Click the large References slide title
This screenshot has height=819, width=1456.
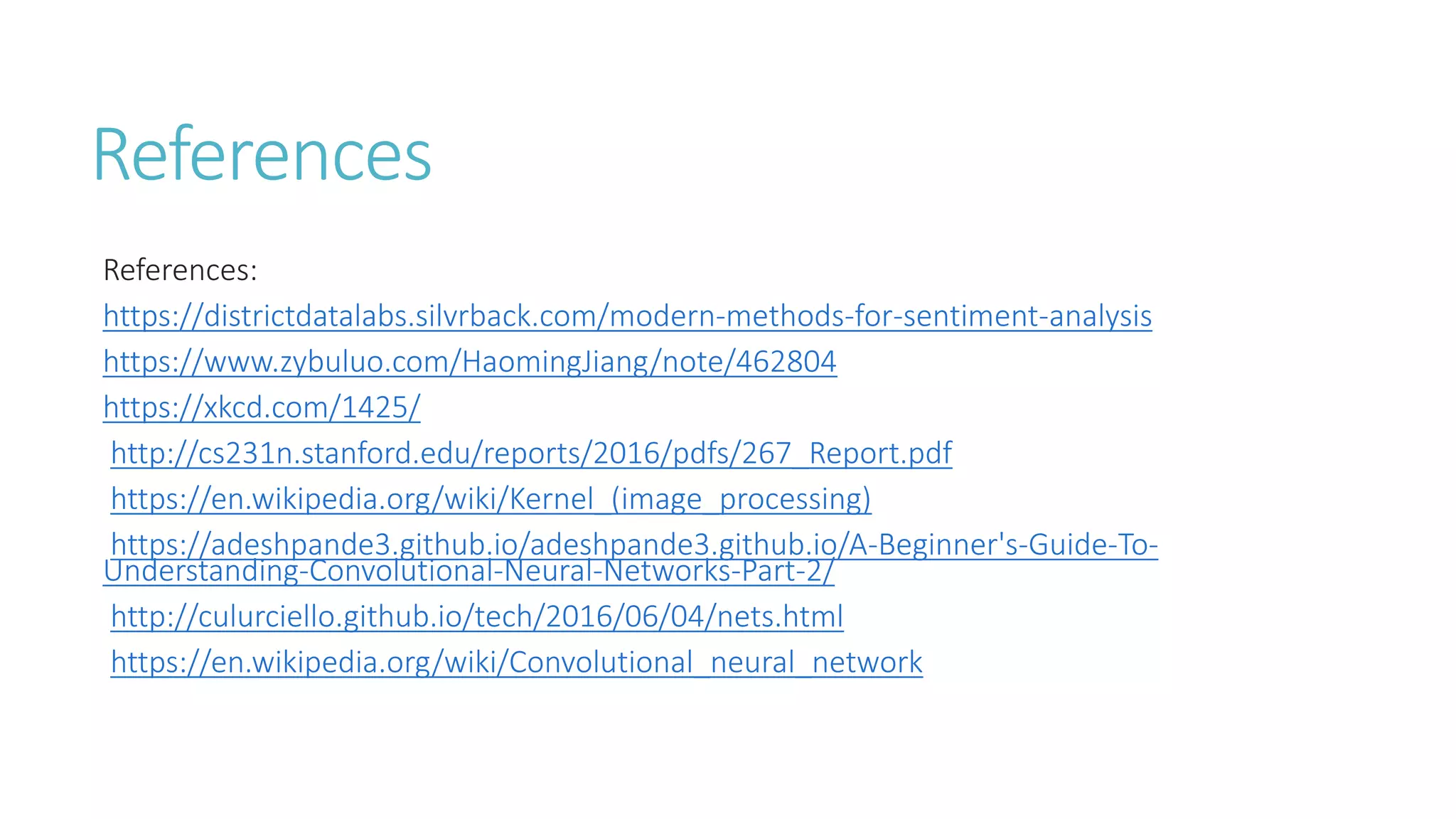pos(262,154)
